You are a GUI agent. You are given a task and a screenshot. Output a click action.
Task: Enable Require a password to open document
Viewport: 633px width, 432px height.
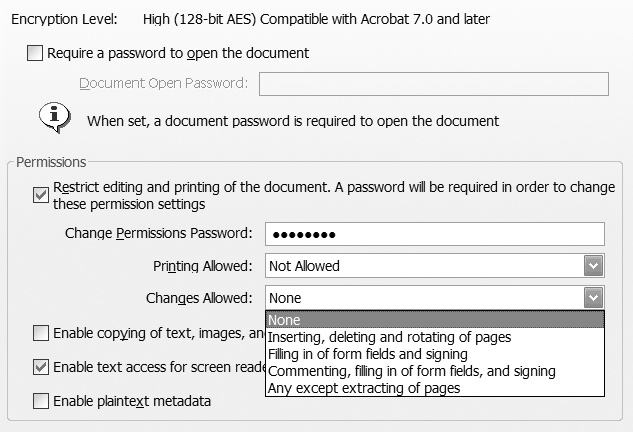(35, 53)
